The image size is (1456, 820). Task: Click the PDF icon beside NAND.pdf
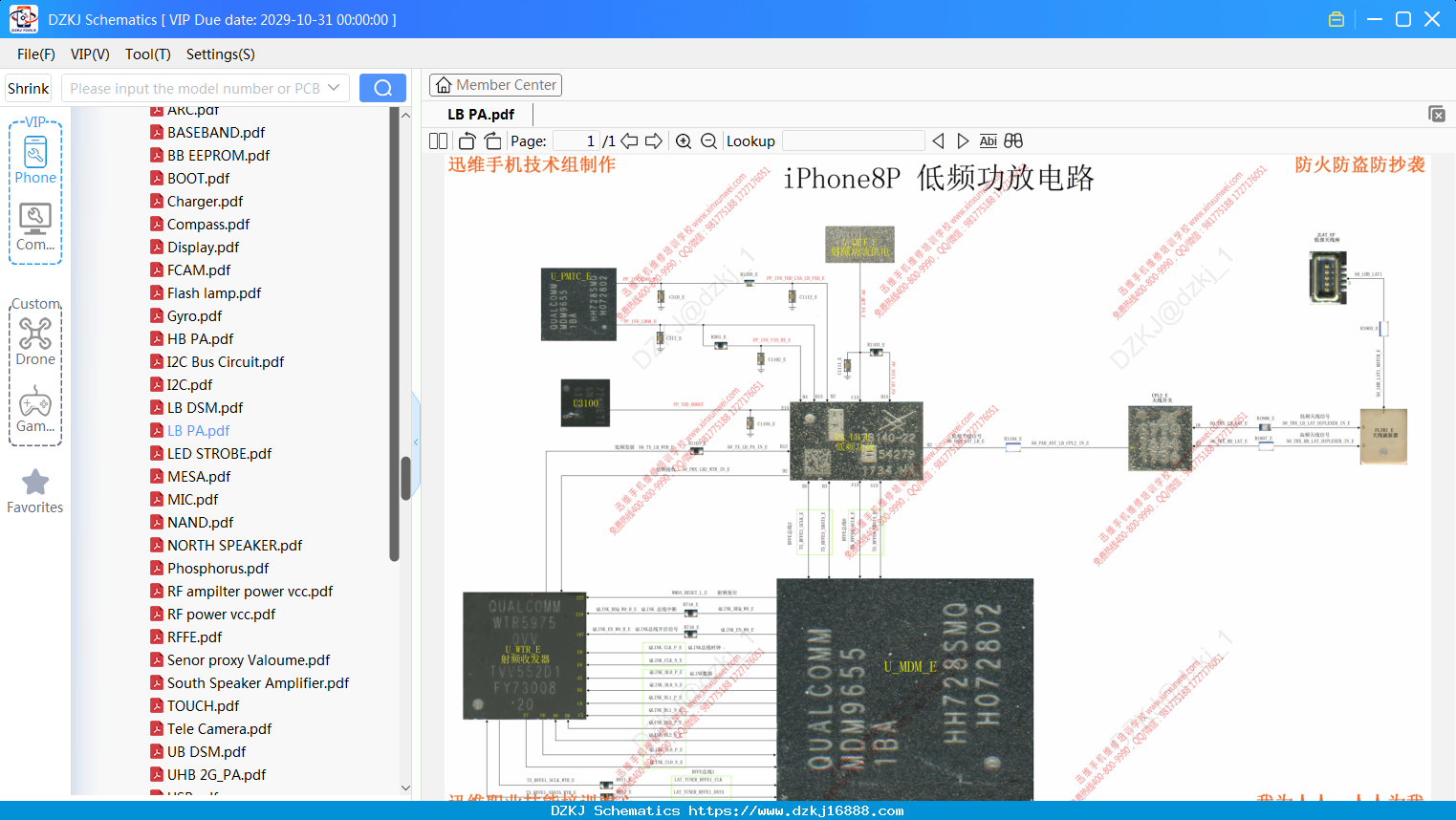(157, 522)
